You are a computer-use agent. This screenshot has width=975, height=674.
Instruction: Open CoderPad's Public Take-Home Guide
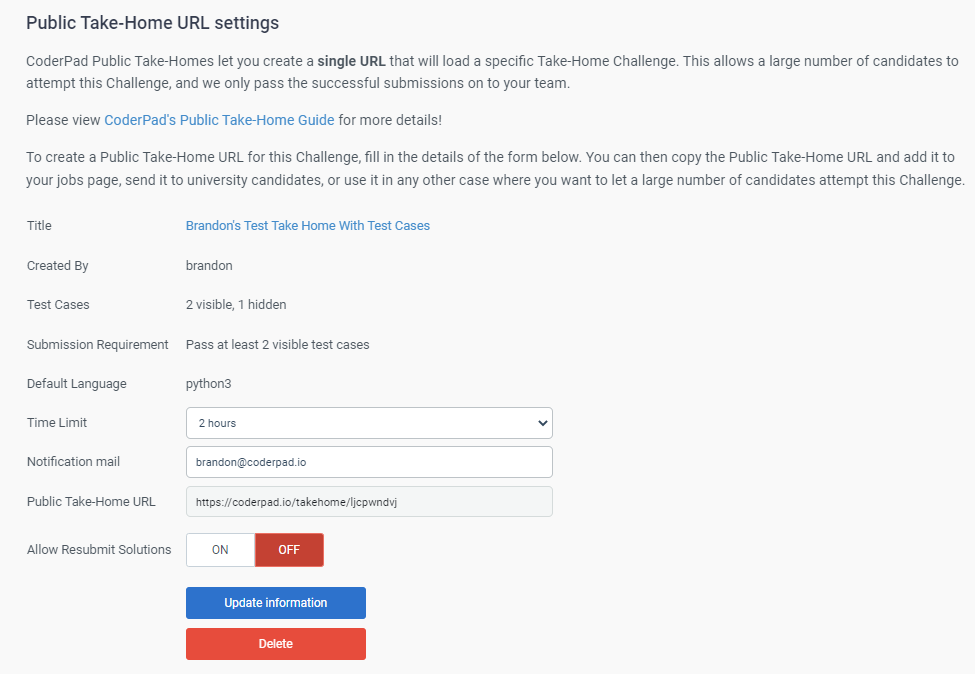(x=219, y=119)
